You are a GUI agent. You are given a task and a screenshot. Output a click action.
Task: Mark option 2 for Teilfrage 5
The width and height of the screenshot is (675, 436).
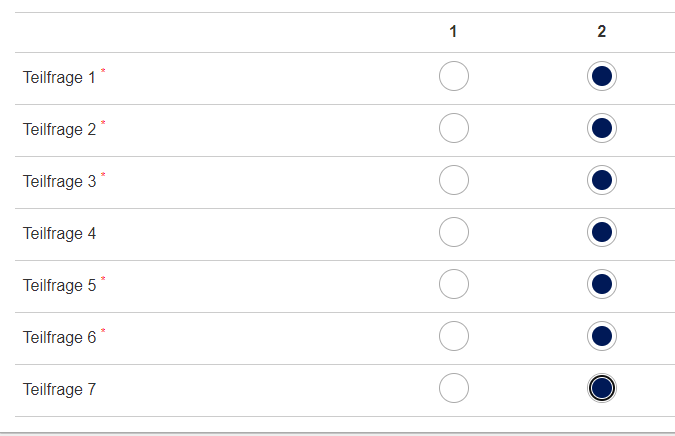click(602, 284)
